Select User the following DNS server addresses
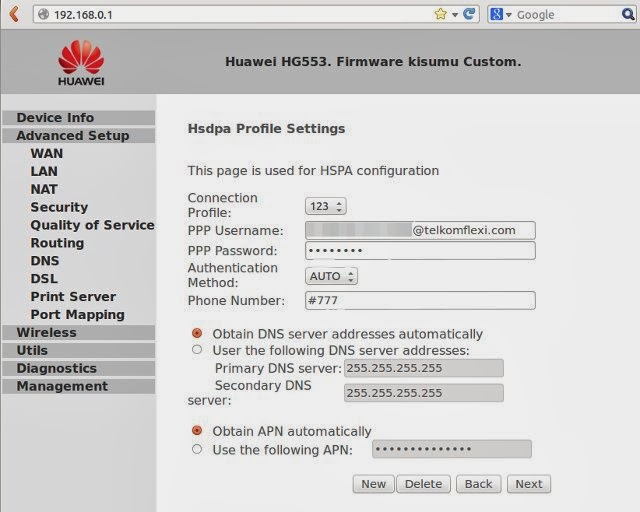 click(x=197, y=349)
